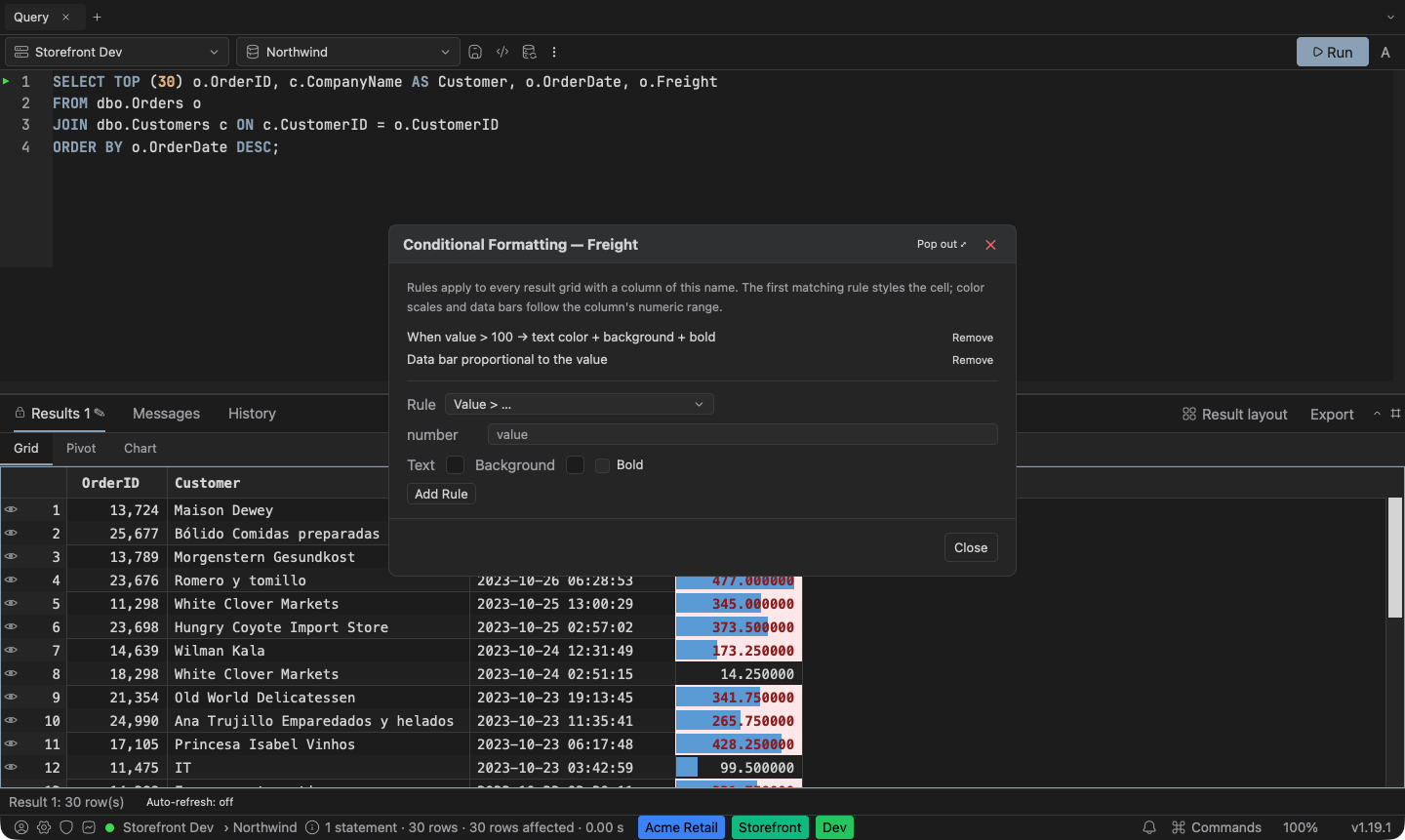
Task: Open the Result layout menu
Action: point(1234,414)
